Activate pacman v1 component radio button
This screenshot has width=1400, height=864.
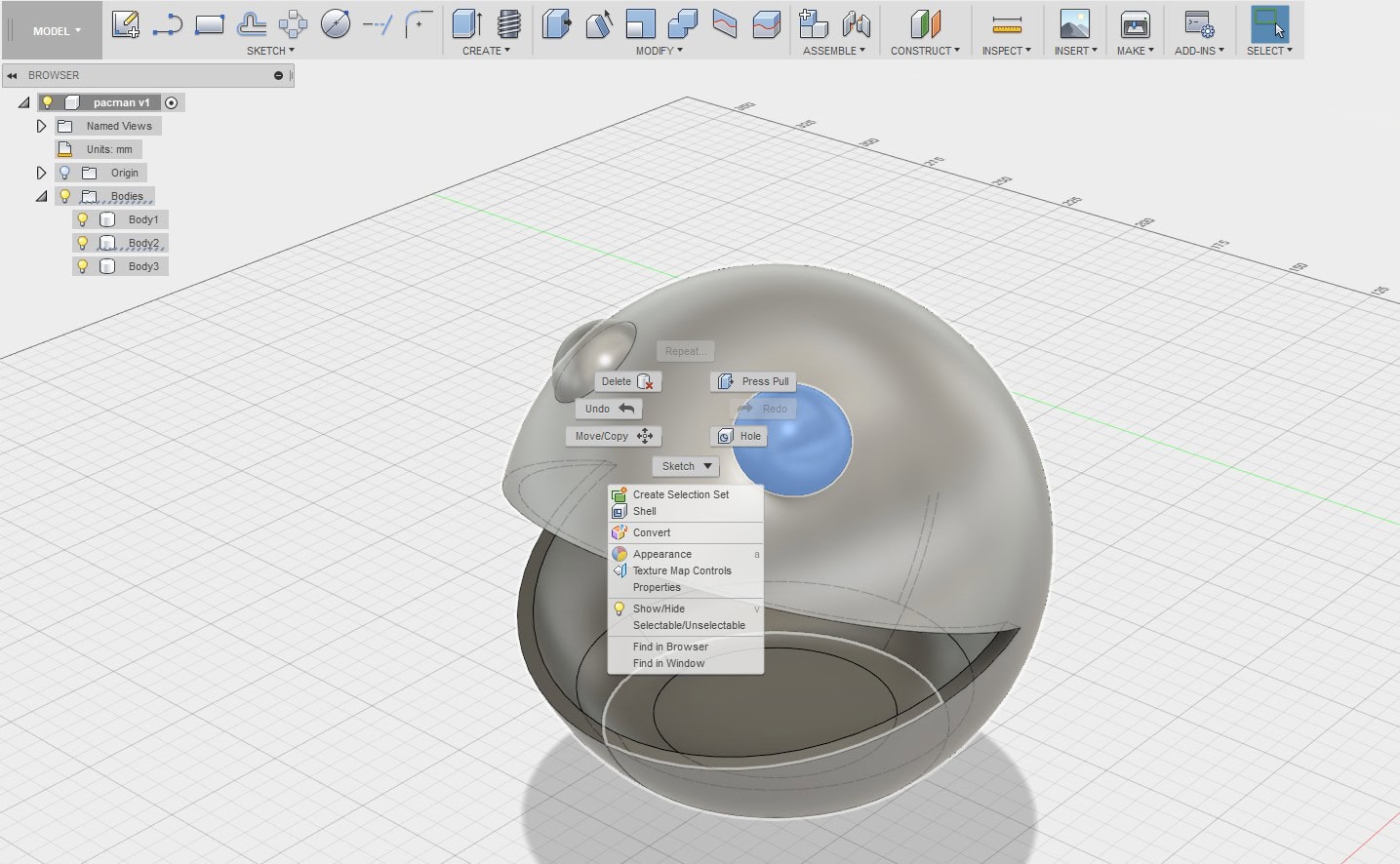coord(172,102)
